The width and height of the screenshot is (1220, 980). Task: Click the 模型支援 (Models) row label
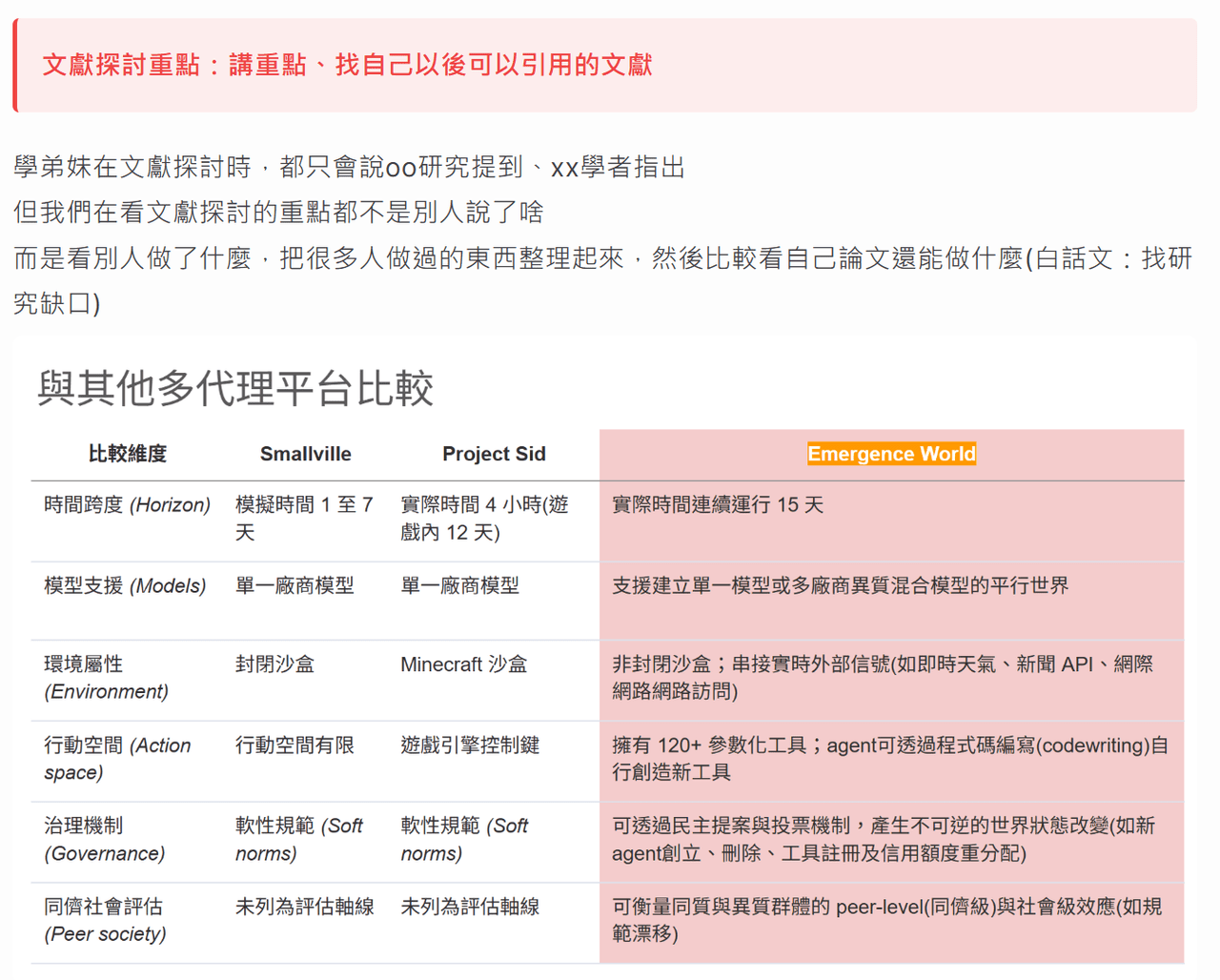click(x=125, y=585)
